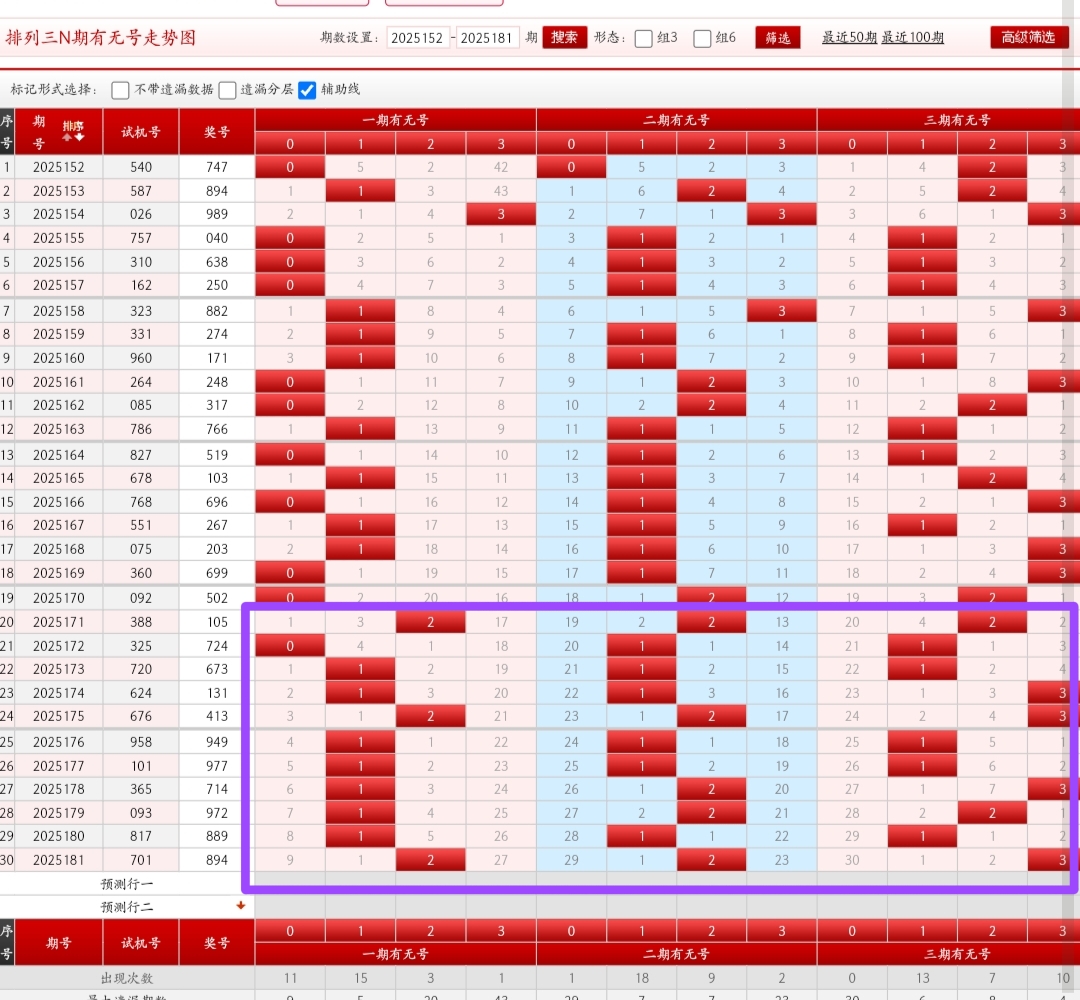Click the highlighted red cell in row 2025152 under 一期有无号
The width and height of the screenshot is (1080, 1000).
coord(290,167)
